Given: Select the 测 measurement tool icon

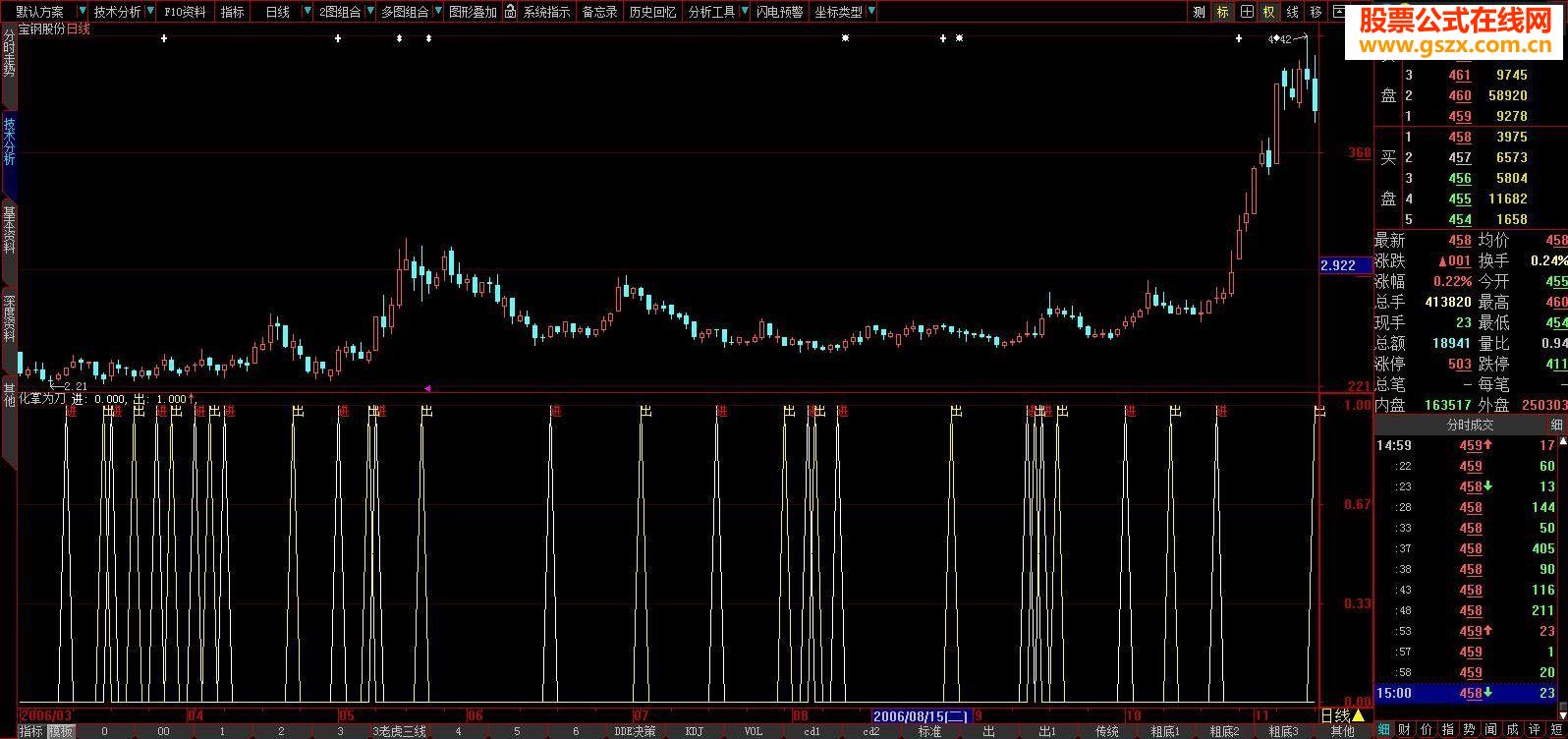Looking at the screenshot, I should pyautogui.click(x=1199, y=12).
